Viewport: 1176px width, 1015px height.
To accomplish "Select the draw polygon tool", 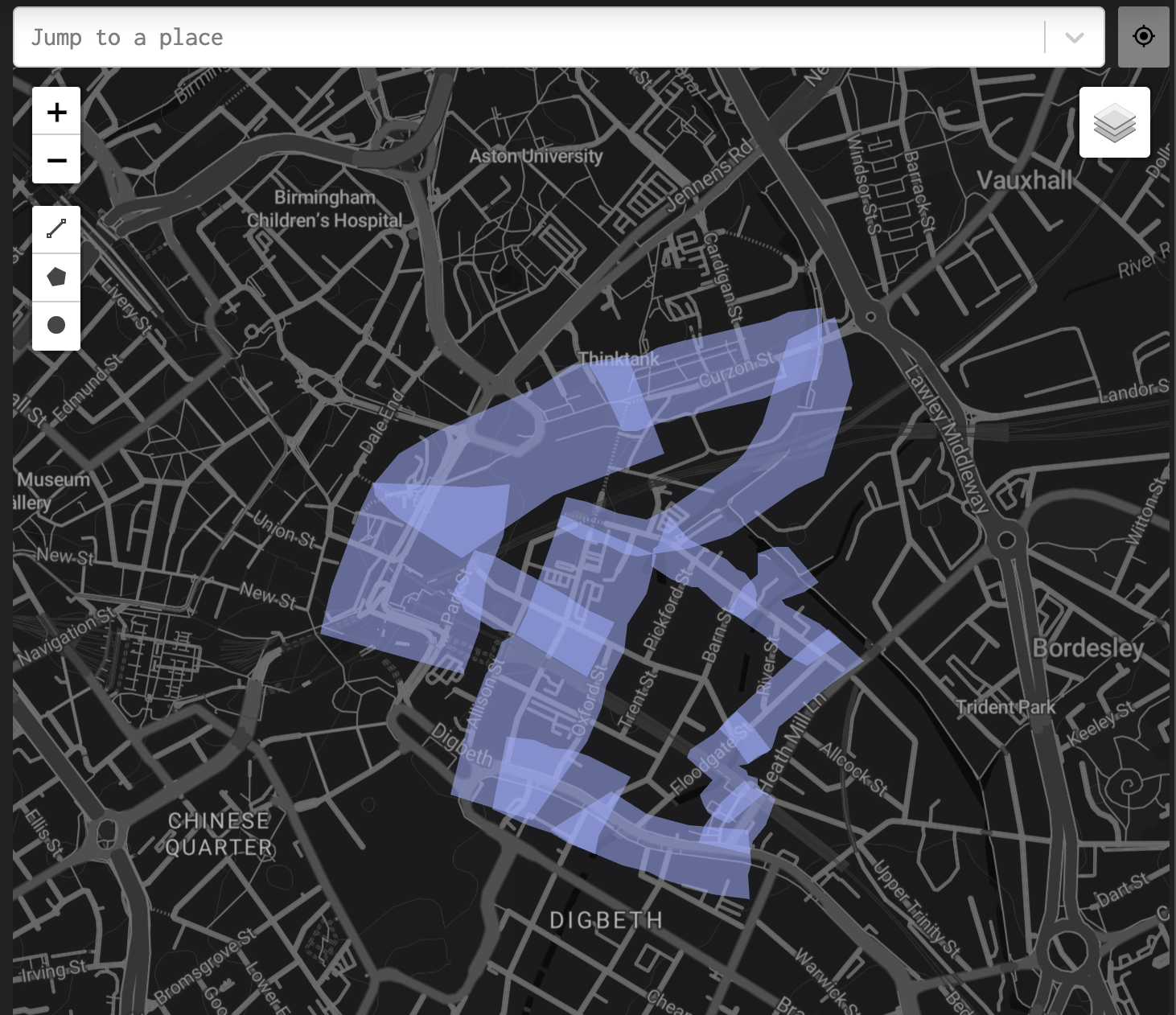I will 56,277.
